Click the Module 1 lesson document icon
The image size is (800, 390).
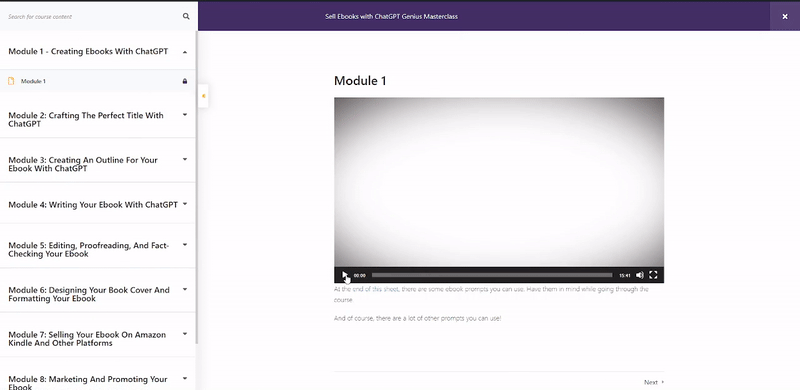point(11,81)
